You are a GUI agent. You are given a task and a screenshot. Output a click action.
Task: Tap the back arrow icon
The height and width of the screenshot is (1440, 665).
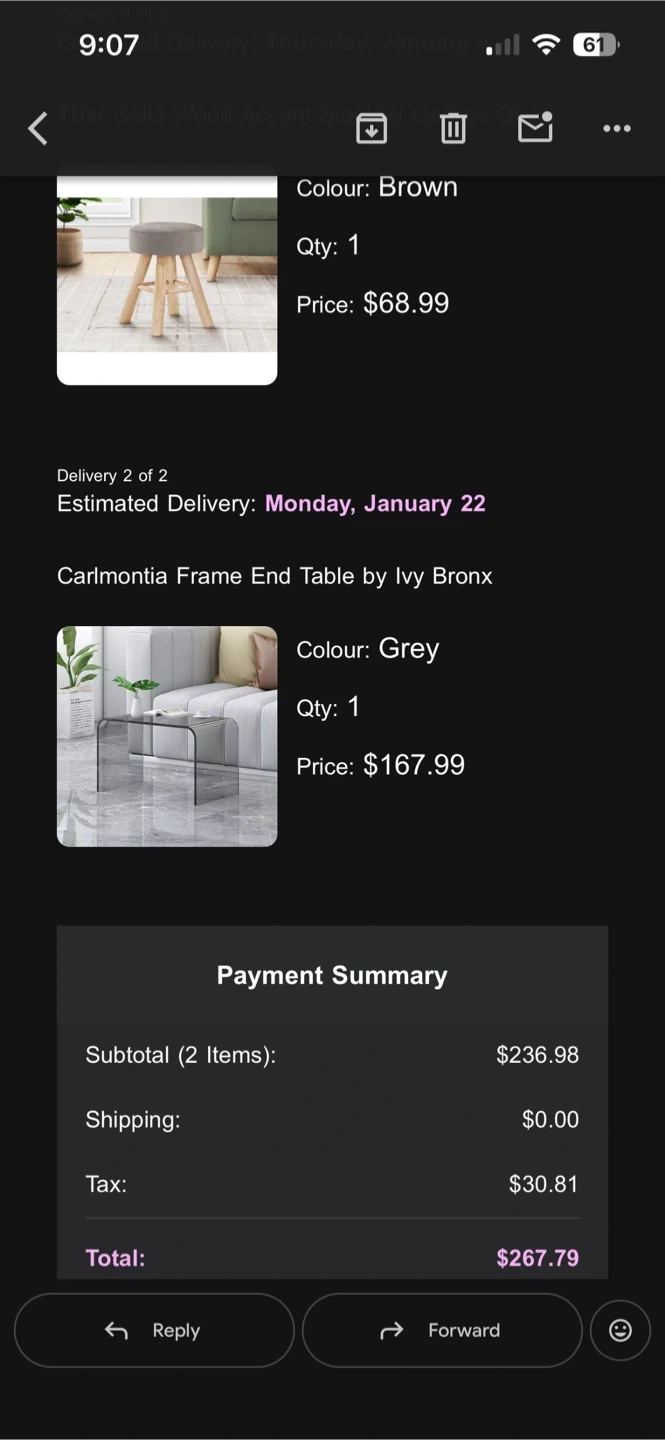point(38,128)
